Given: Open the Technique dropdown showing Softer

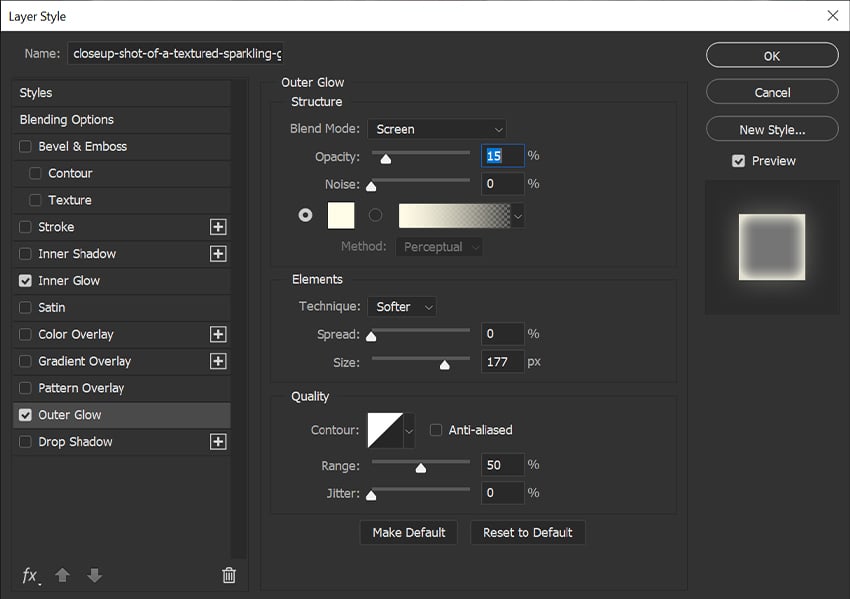Looking at the screenshot, I should (x=401, y=306).
